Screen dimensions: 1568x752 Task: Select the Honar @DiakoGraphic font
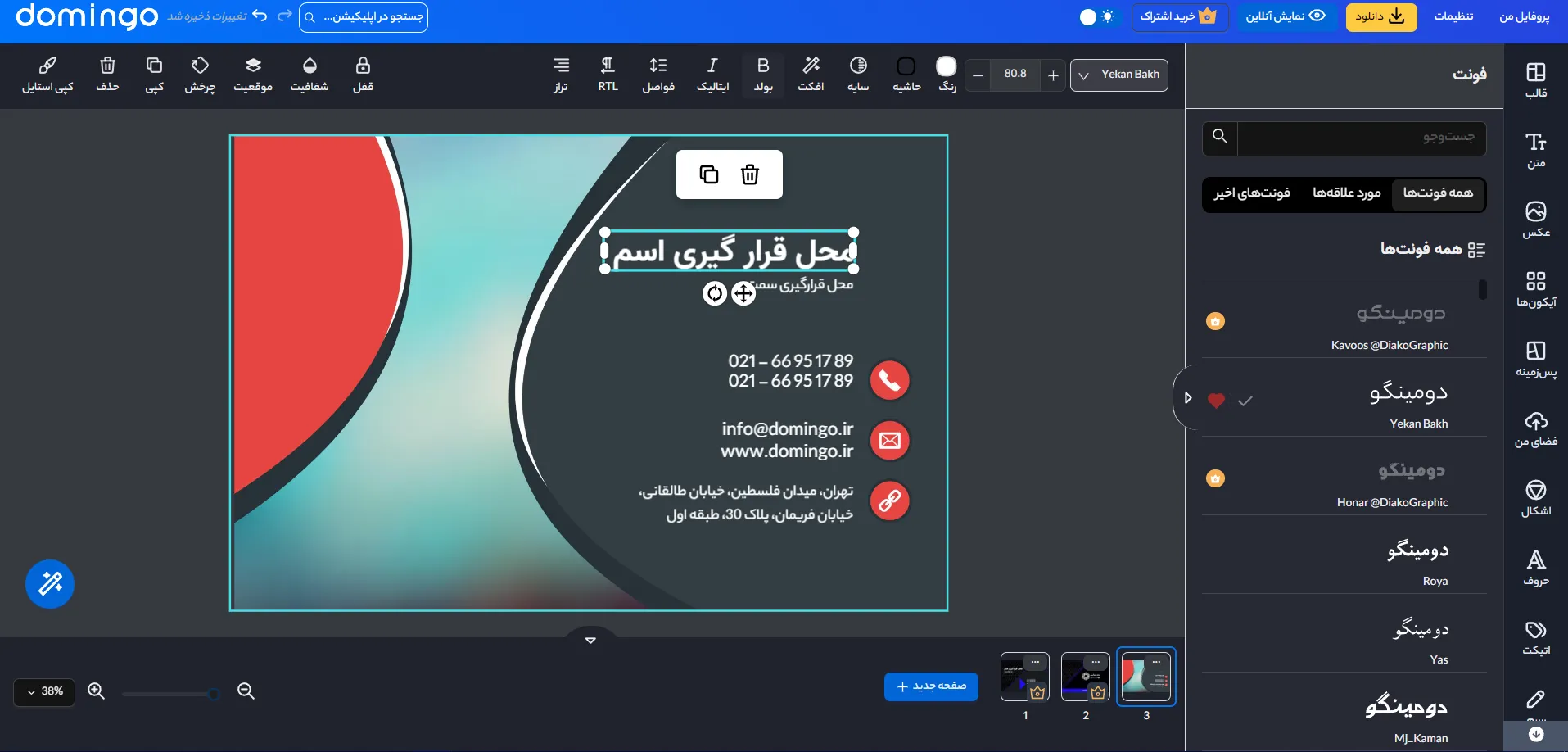[1344, 479]
